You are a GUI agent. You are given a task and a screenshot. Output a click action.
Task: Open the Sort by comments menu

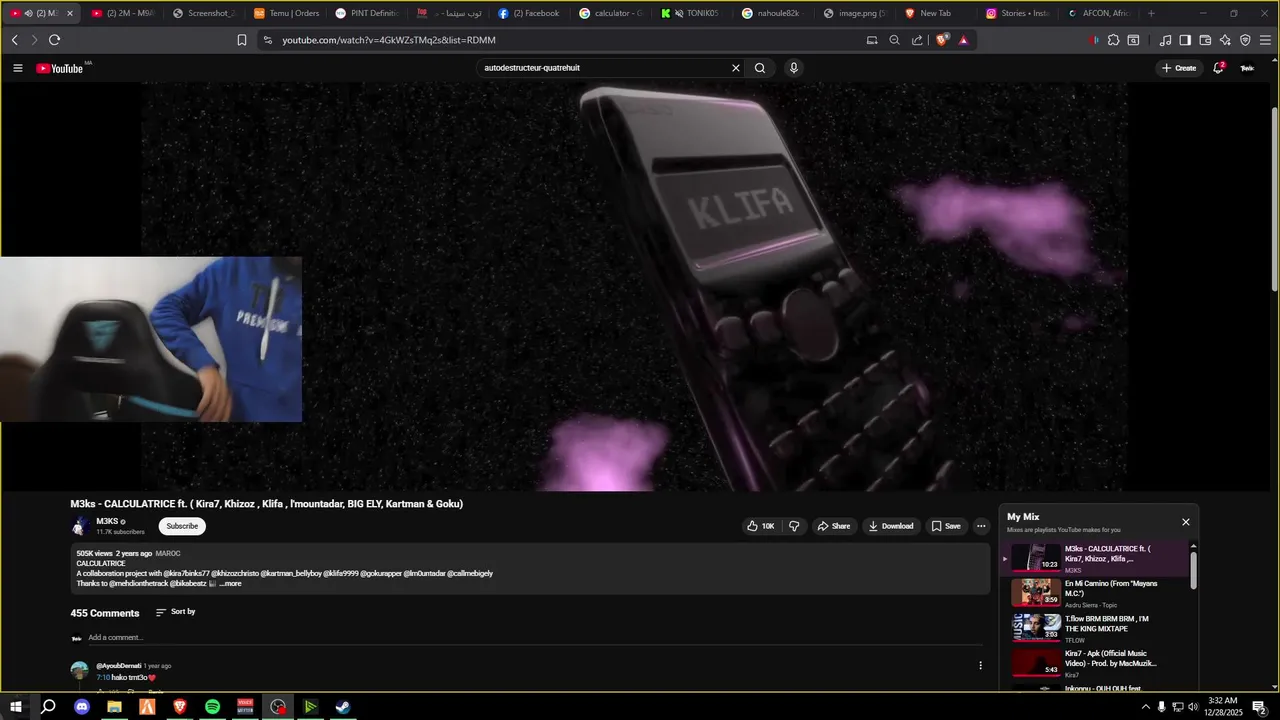click(x=175, y=612)
